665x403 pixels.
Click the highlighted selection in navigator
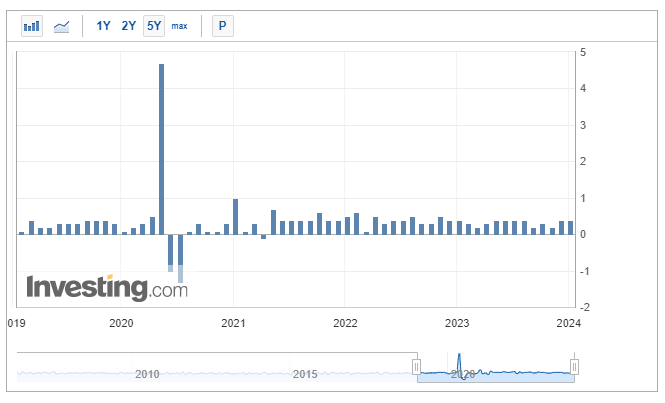[495, 367]
